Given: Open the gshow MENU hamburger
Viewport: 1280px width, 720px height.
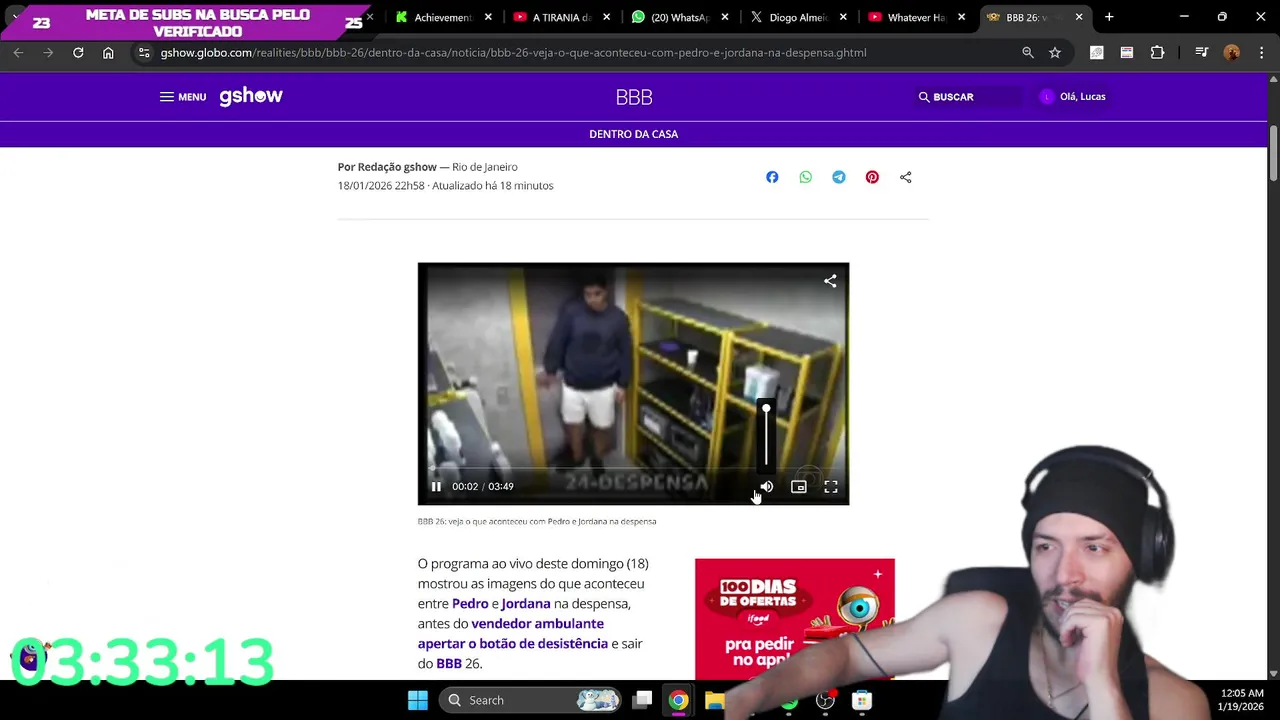Looking at the screenshot, I should point(183,97).
